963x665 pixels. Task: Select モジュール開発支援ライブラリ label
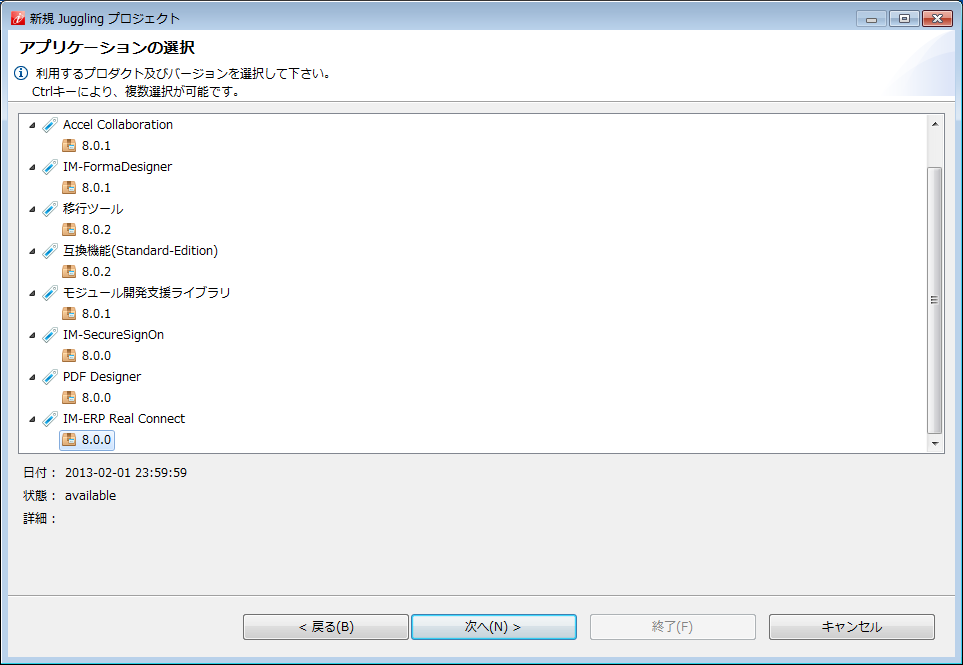click(x=146, y=293)
